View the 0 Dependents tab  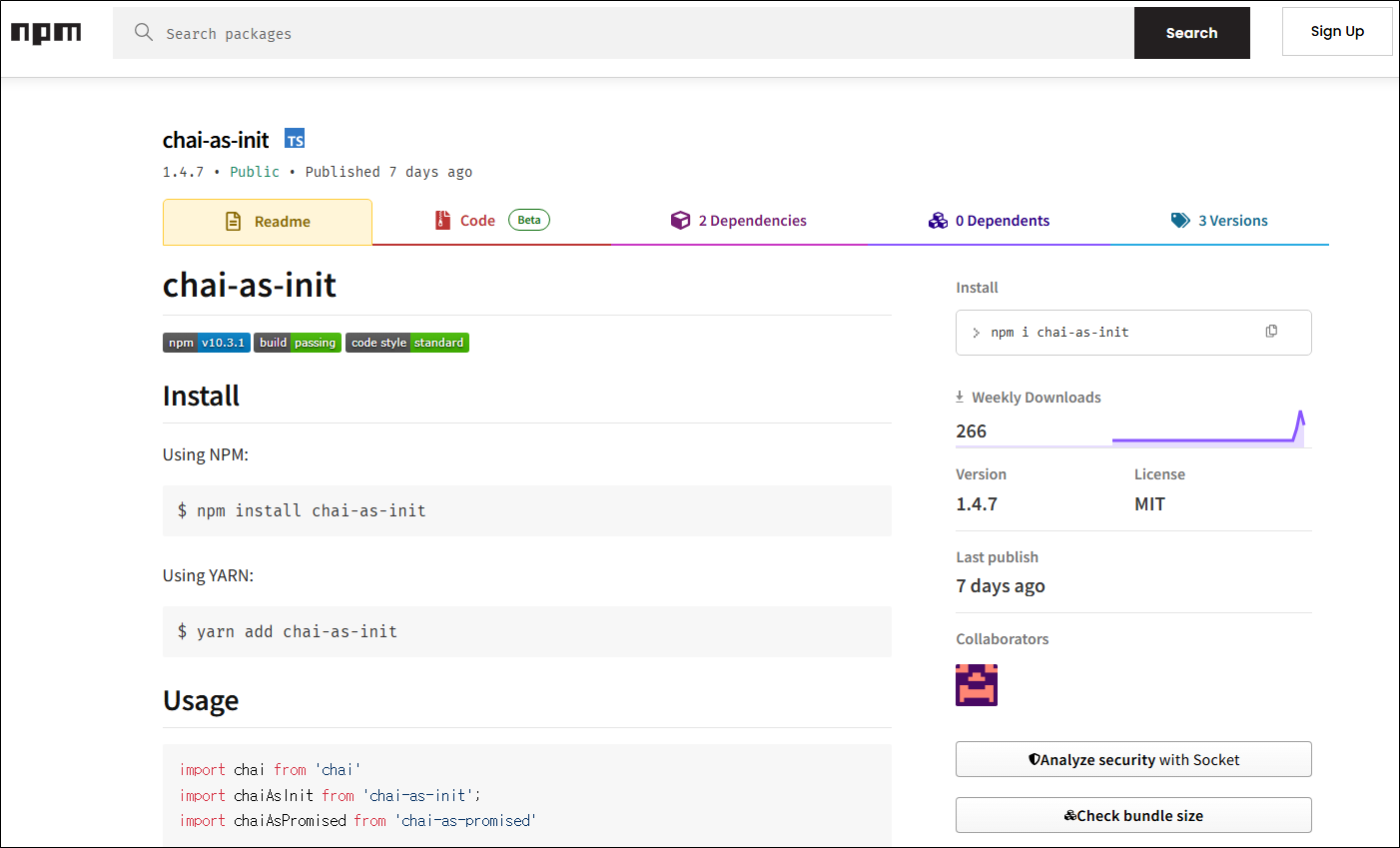click(x=989, y=221)
